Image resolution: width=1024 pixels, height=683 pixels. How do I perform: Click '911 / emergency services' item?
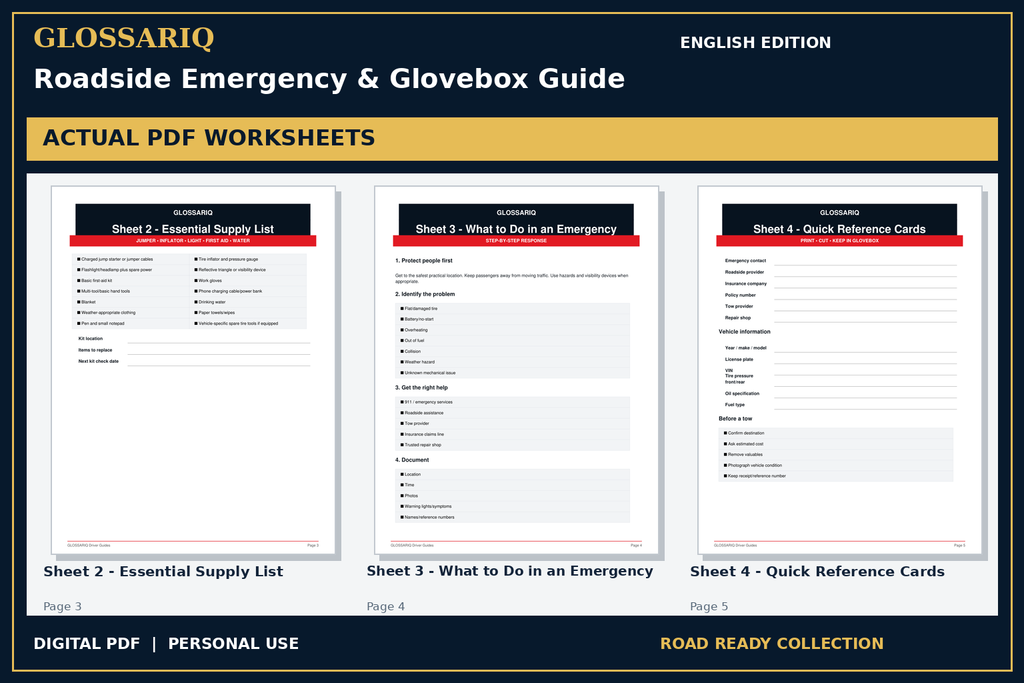click(426, 402)
